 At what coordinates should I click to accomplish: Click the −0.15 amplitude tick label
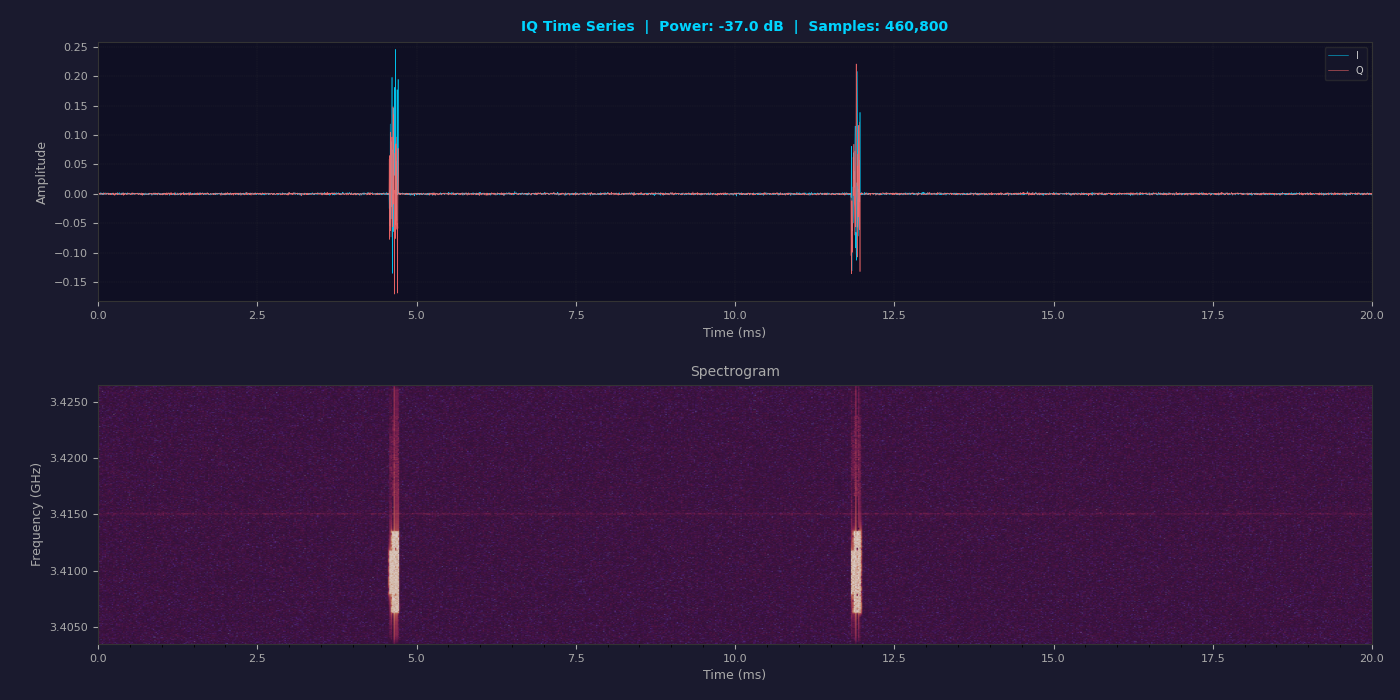click(x=71, y=282)
